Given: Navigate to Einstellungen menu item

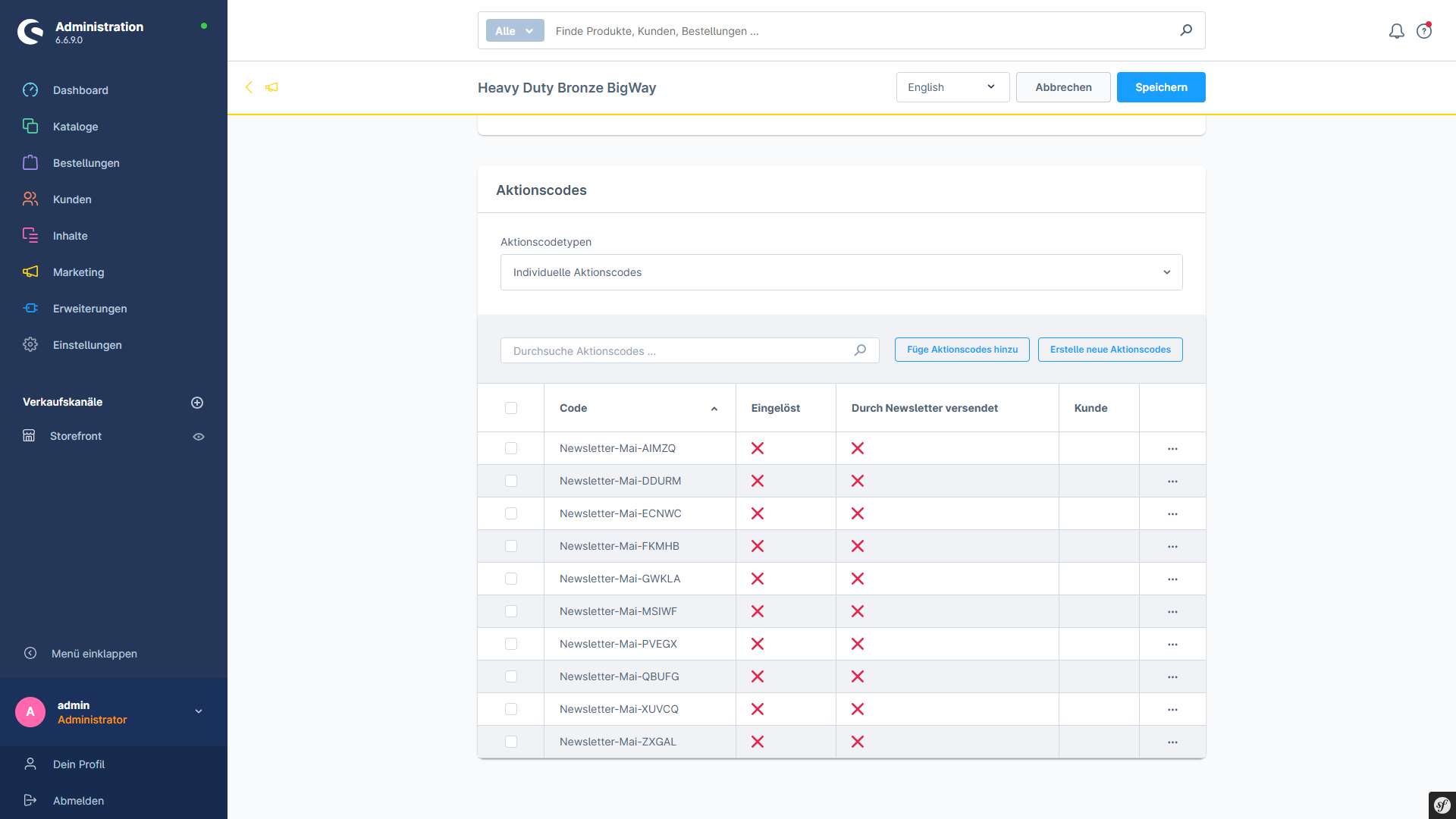Looking at the screenshot, I should 87,345.
